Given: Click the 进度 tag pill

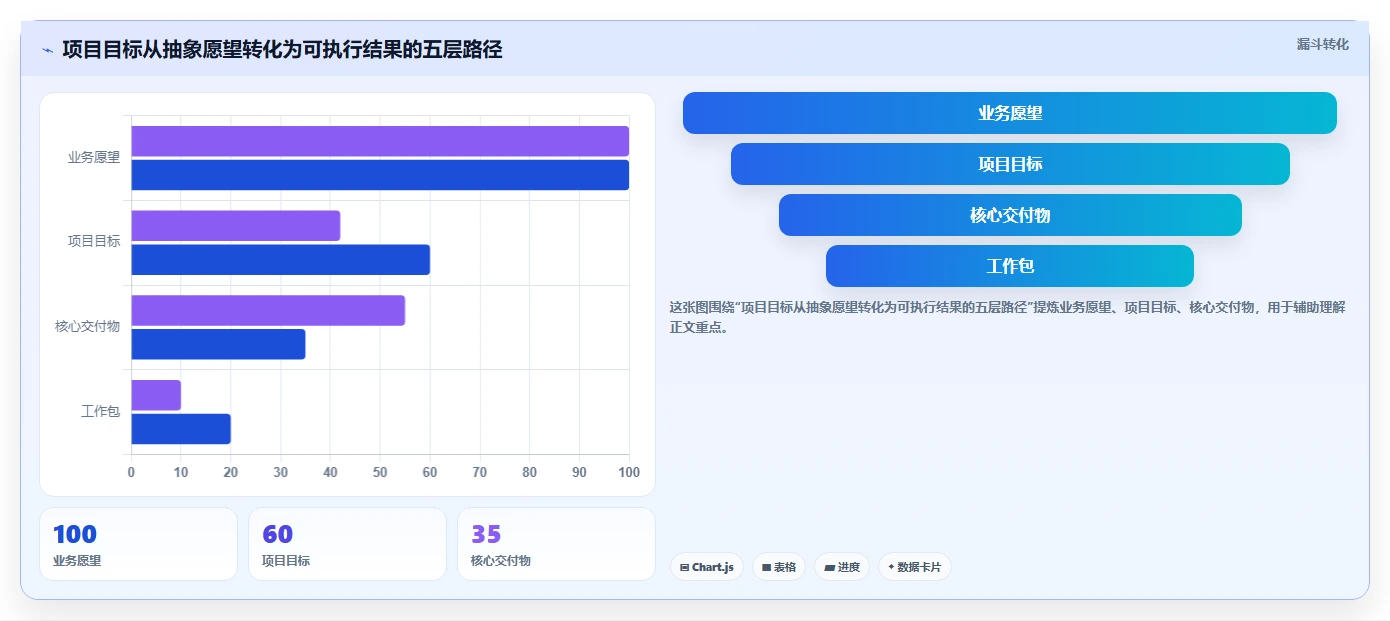Looking at the screenshot, I should coord(842,567).
